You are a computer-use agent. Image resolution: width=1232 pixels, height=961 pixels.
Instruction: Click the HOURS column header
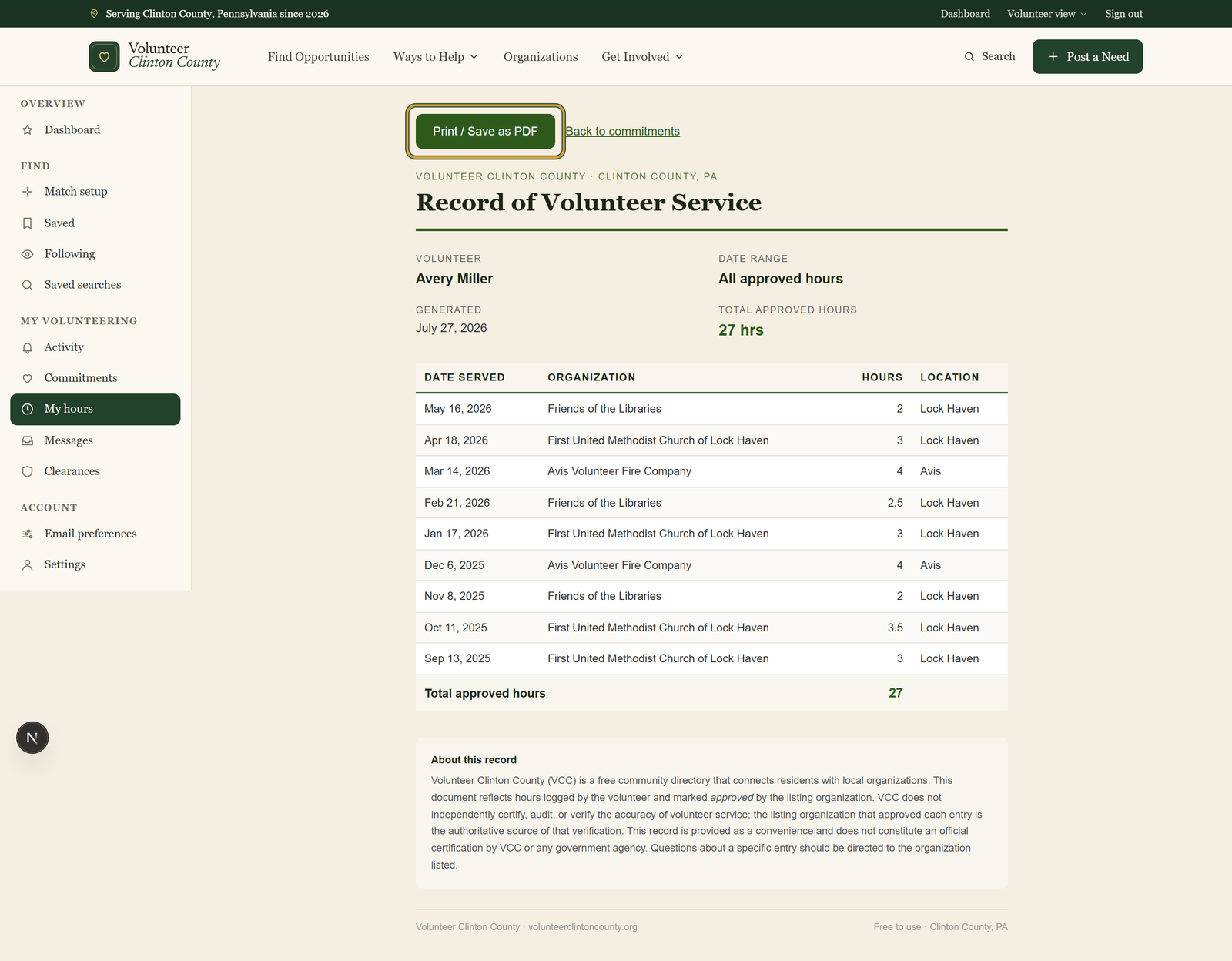pyautogui.click(x=882, y=377)
